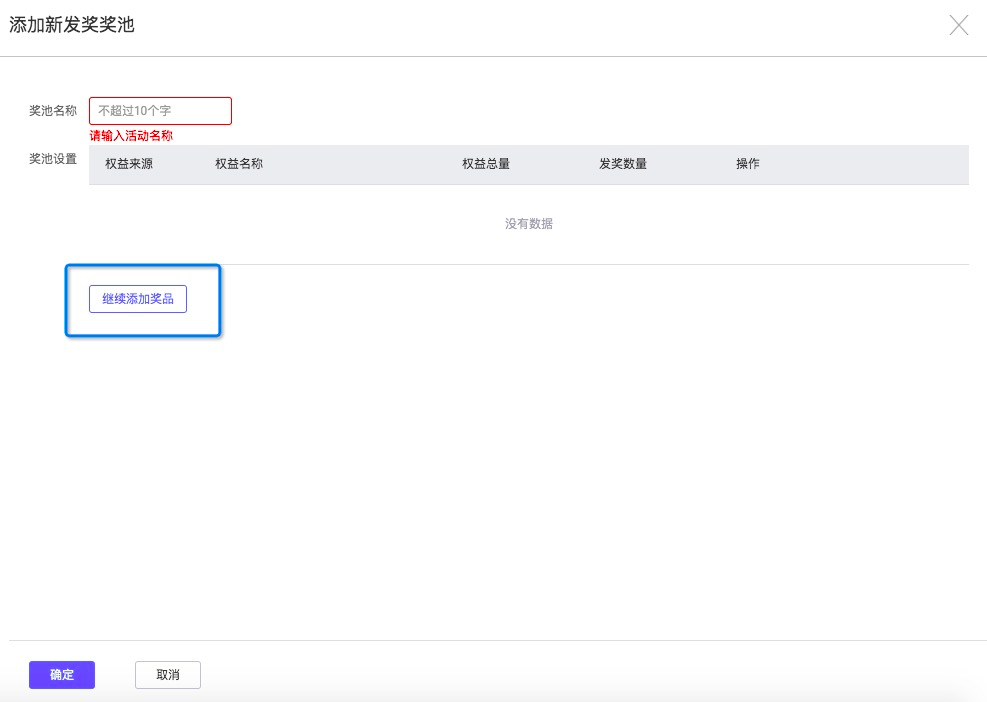Select the 权益来源 column header
The height and width of the screenshot is (702, 987).
[129, 164]
